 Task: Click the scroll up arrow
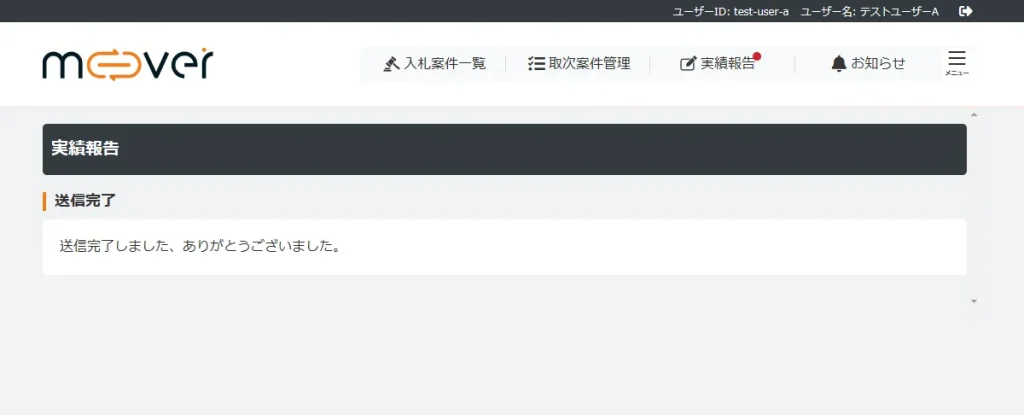[974, 115]
